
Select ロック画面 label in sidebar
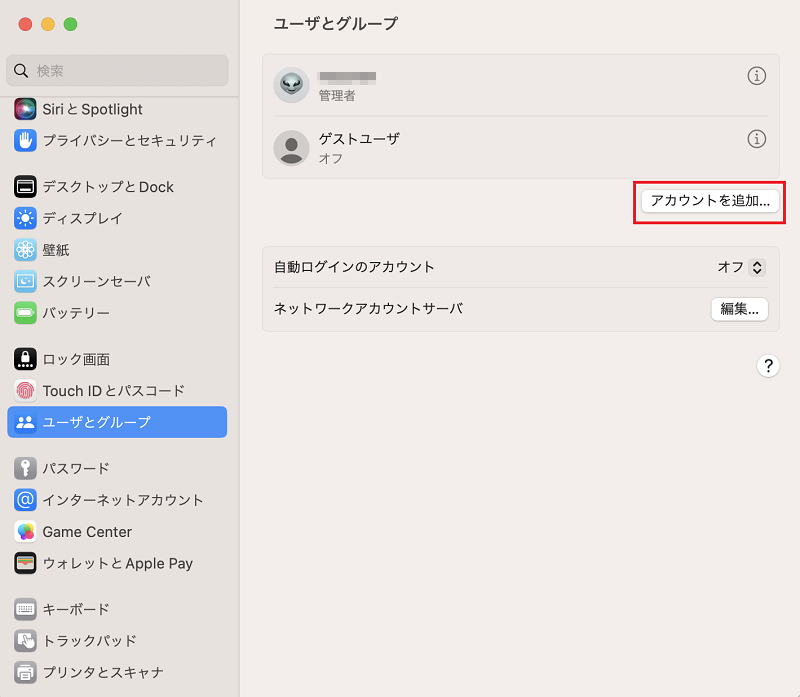76,359
